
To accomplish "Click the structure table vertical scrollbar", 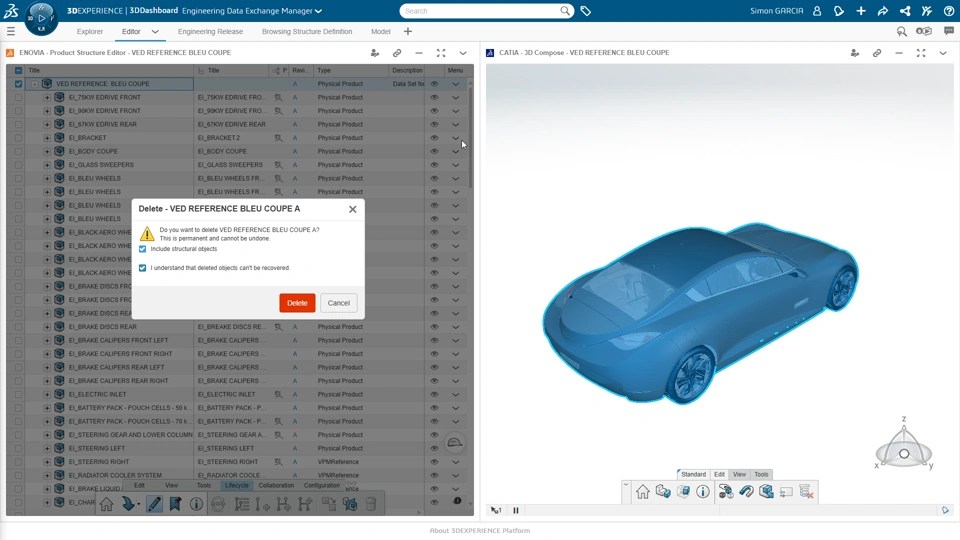I will pyautogui.click(x=470, y=138).
